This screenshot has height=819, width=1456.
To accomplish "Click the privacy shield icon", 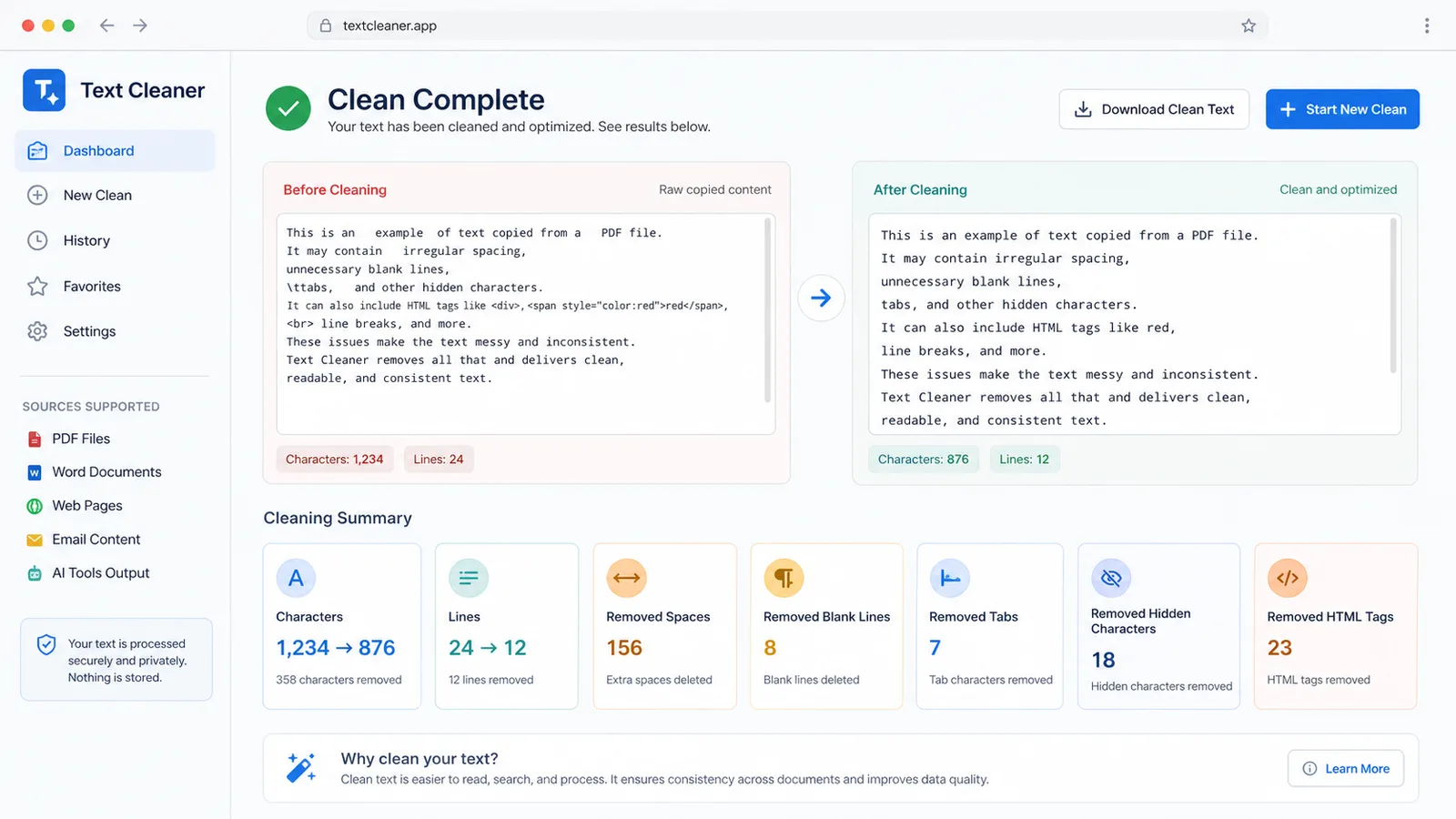I will (x=46, y=645).
